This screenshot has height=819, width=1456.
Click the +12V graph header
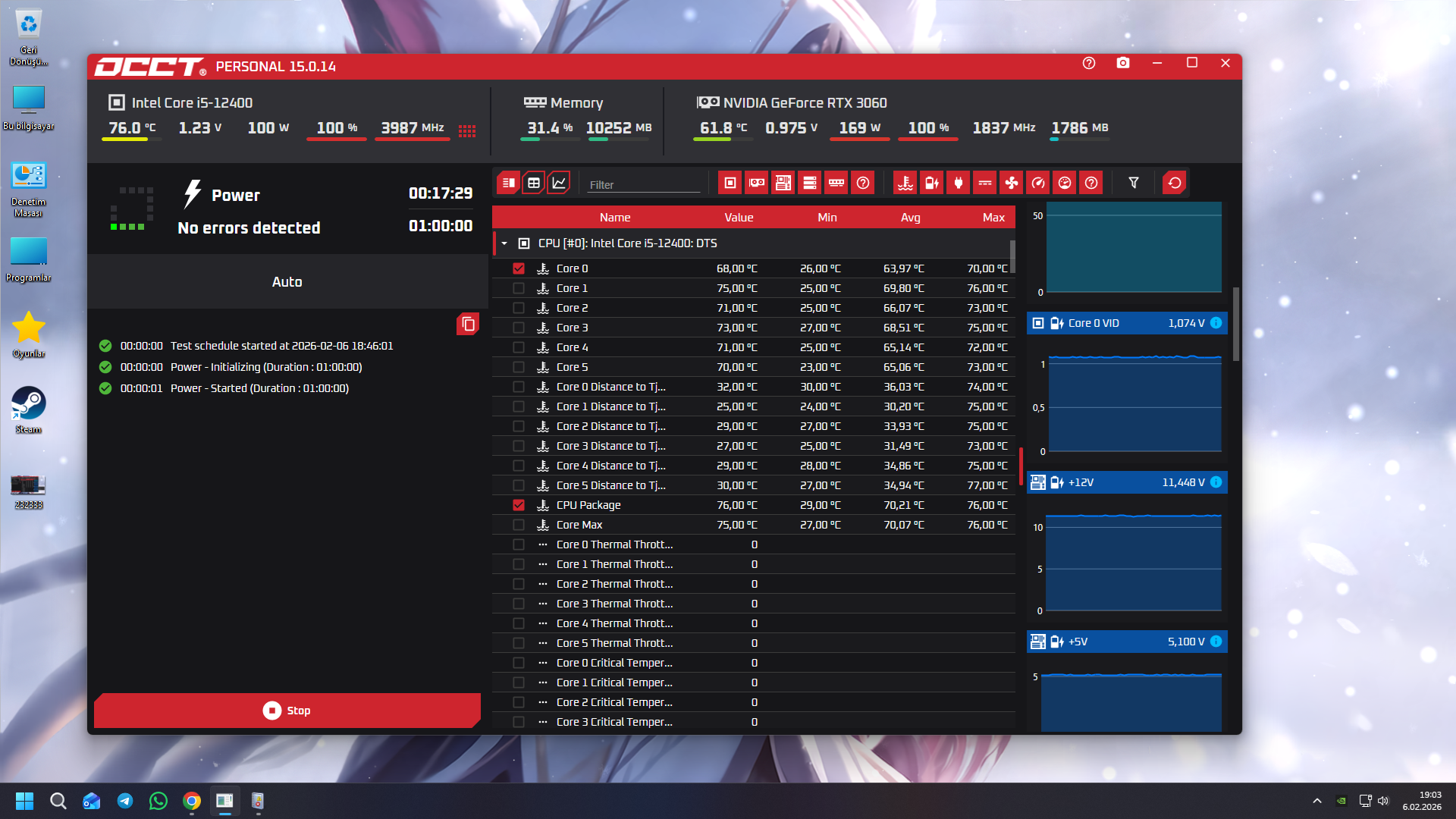tap(1127, 482)
